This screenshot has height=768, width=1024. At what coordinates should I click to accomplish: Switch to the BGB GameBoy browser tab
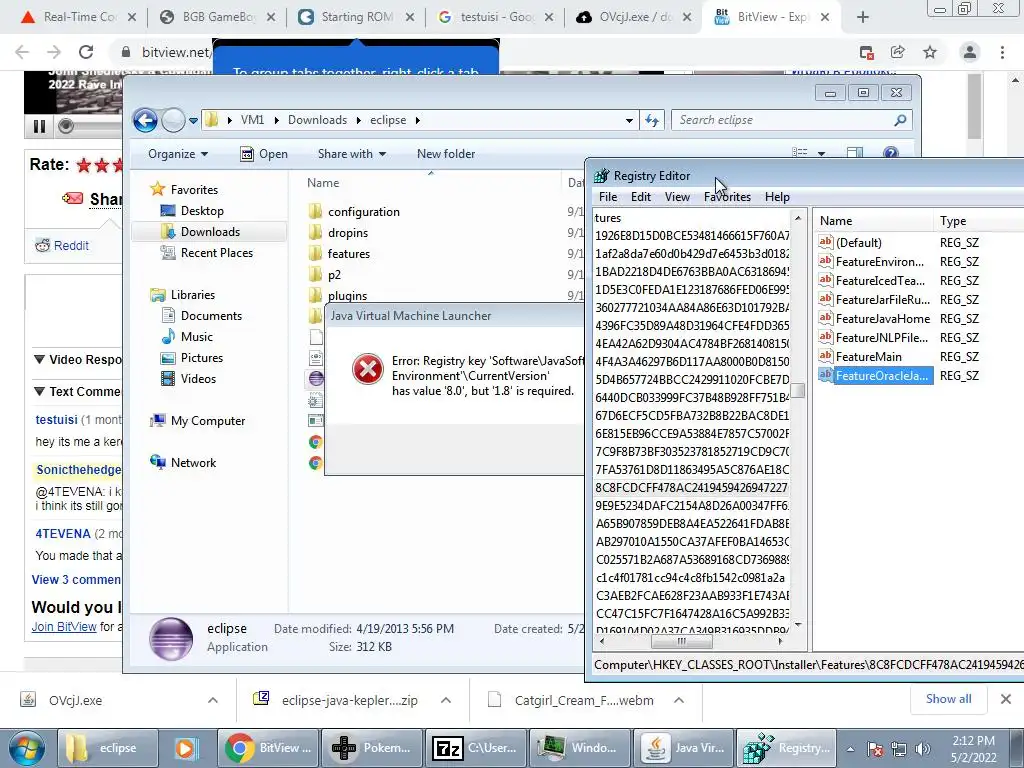(217, 17)
